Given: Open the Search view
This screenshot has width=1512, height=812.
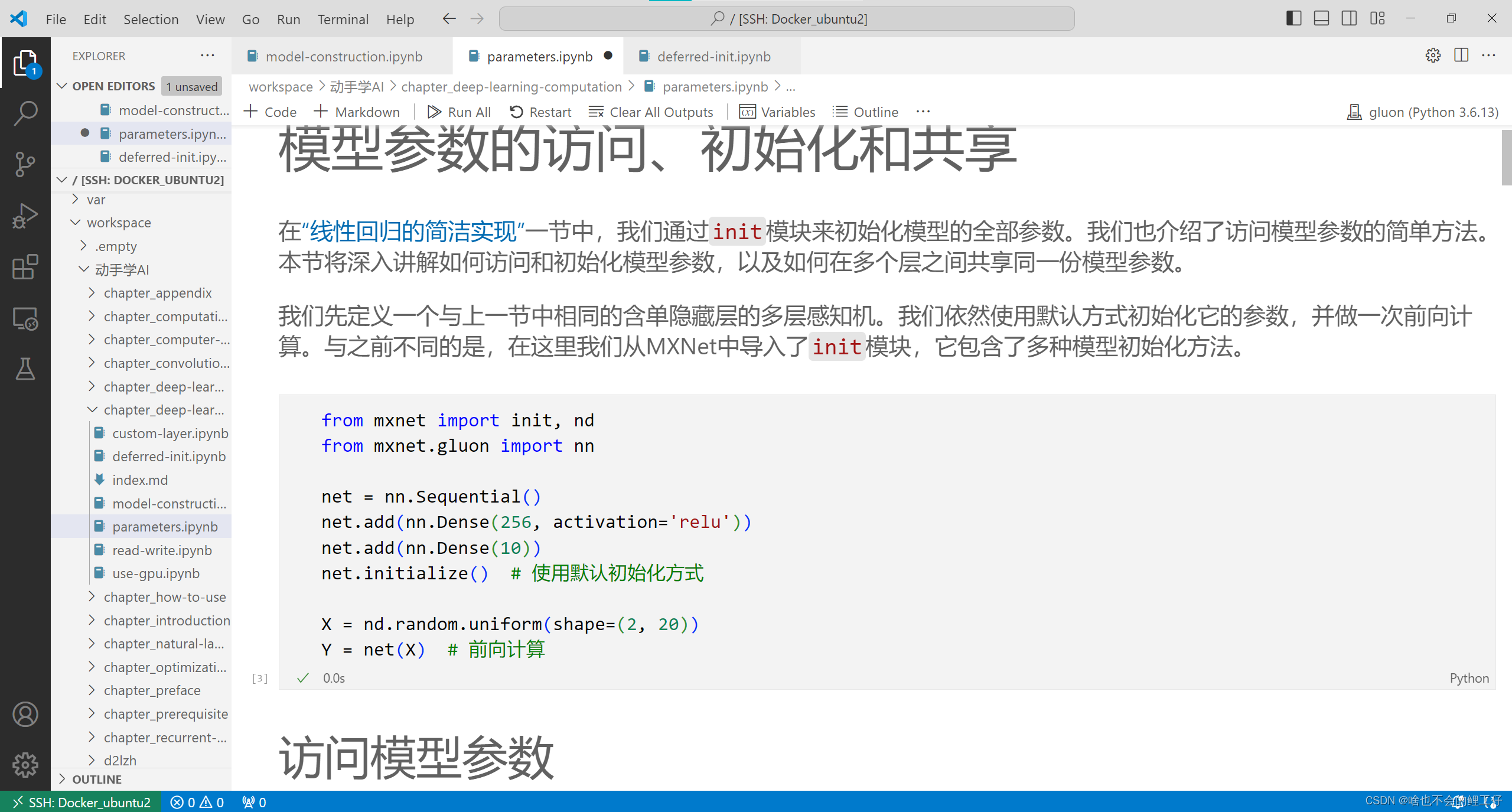Looking at the screenshot, I should pyautogui.click(x=25, y=113).
